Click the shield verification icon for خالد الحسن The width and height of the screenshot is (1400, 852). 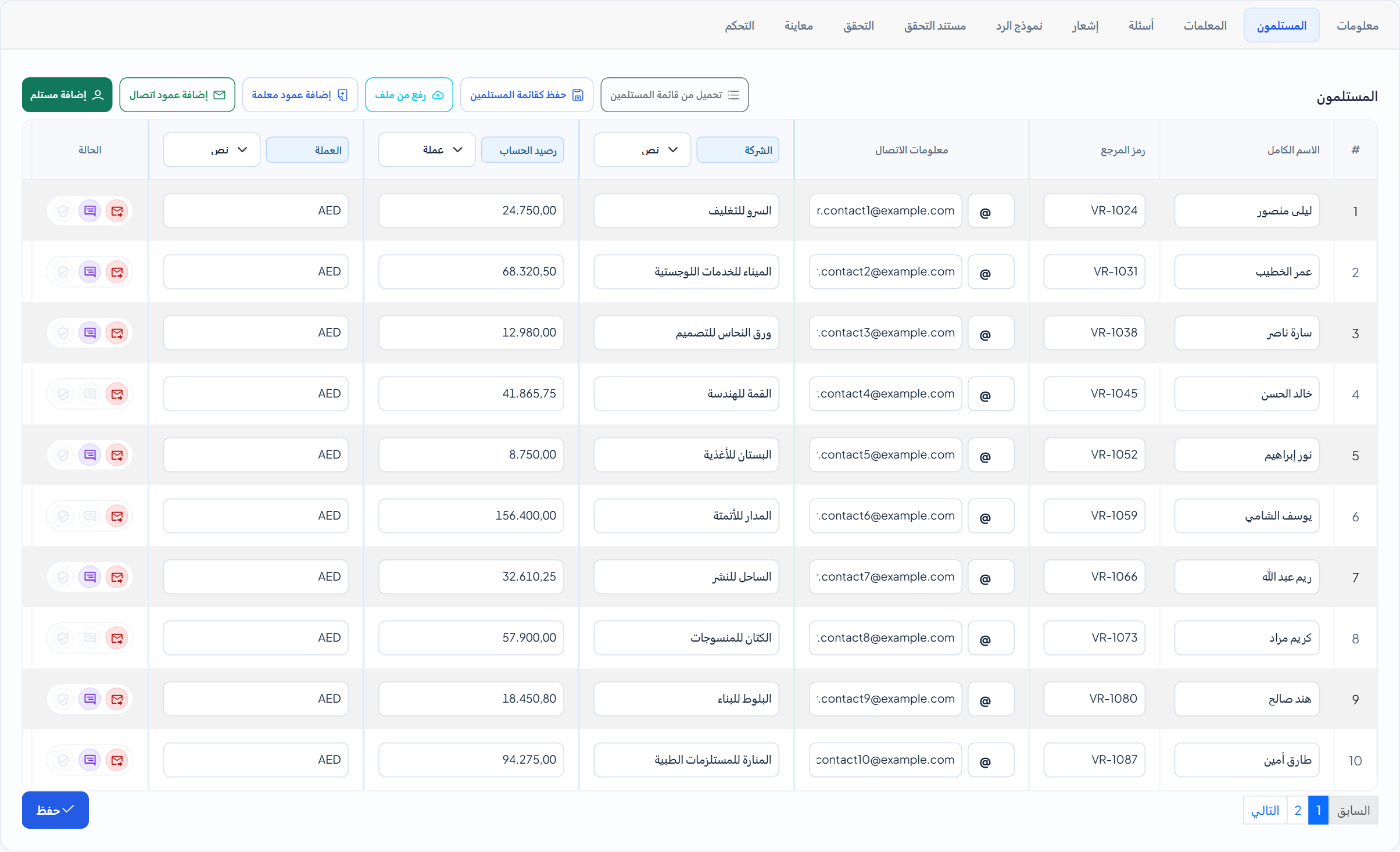point(63,394)
